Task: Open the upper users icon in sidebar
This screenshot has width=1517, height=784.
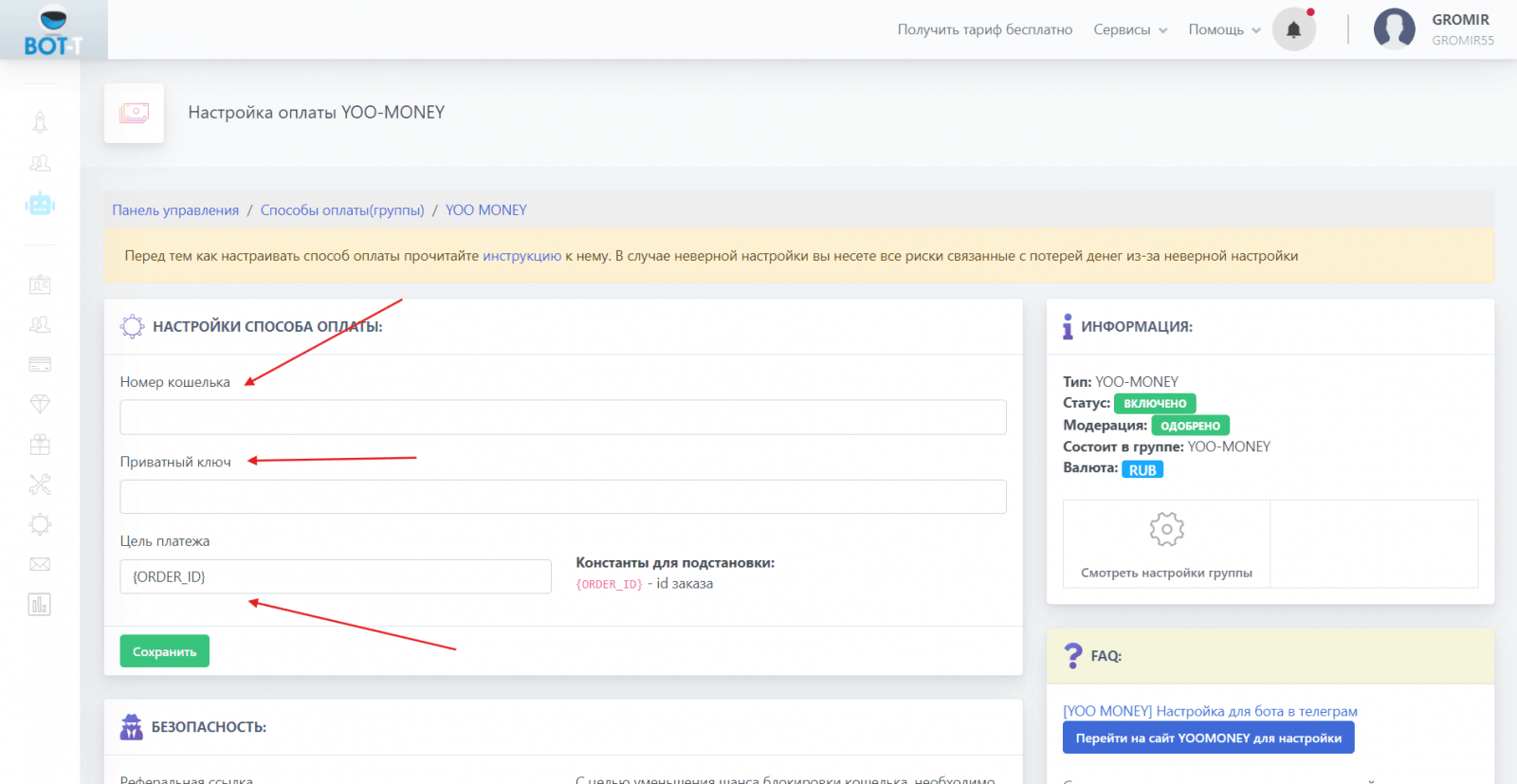Action: (x=40, y=163)
